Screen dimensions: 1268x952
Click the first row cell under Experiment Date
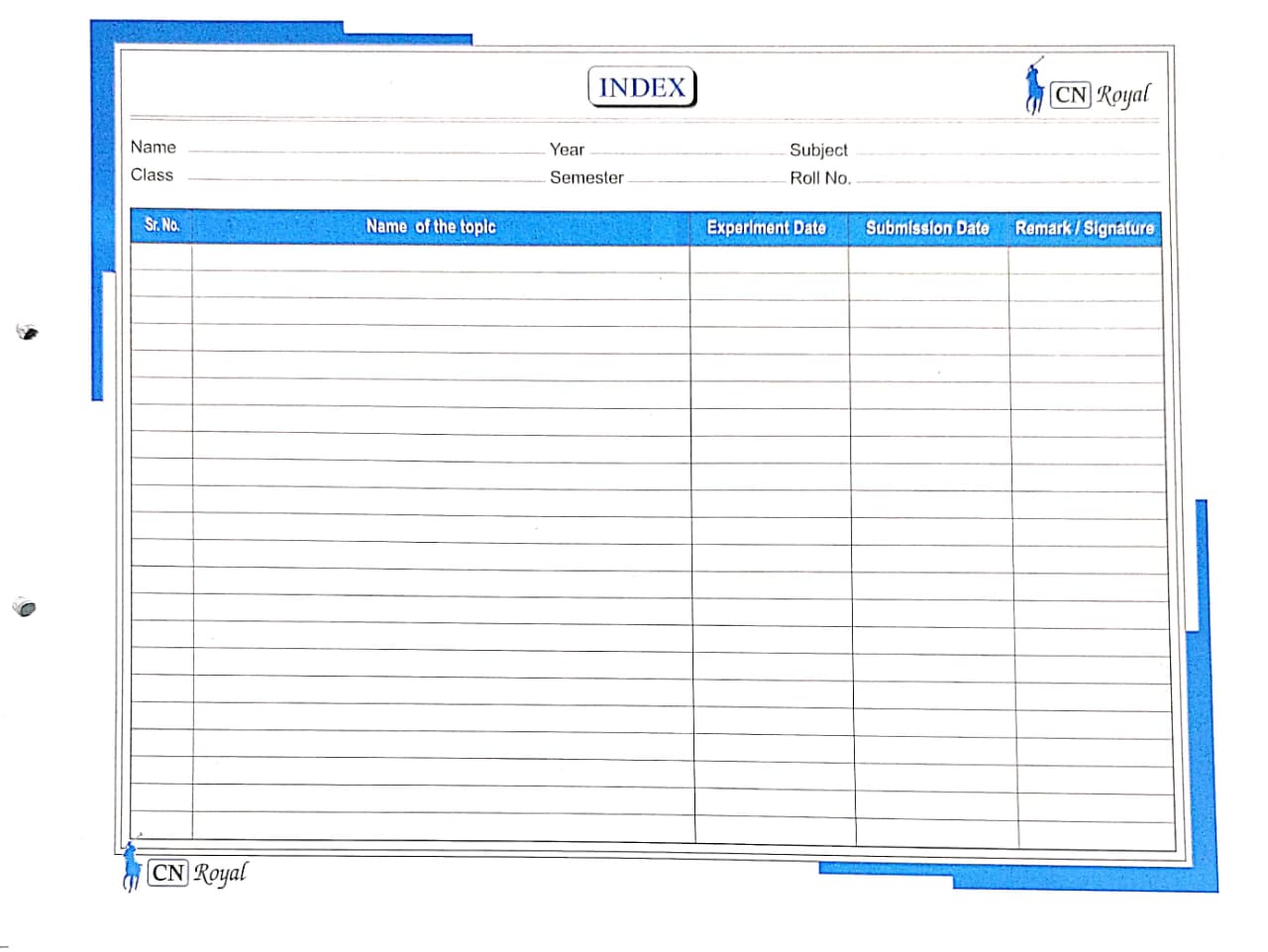pos(769,260)
